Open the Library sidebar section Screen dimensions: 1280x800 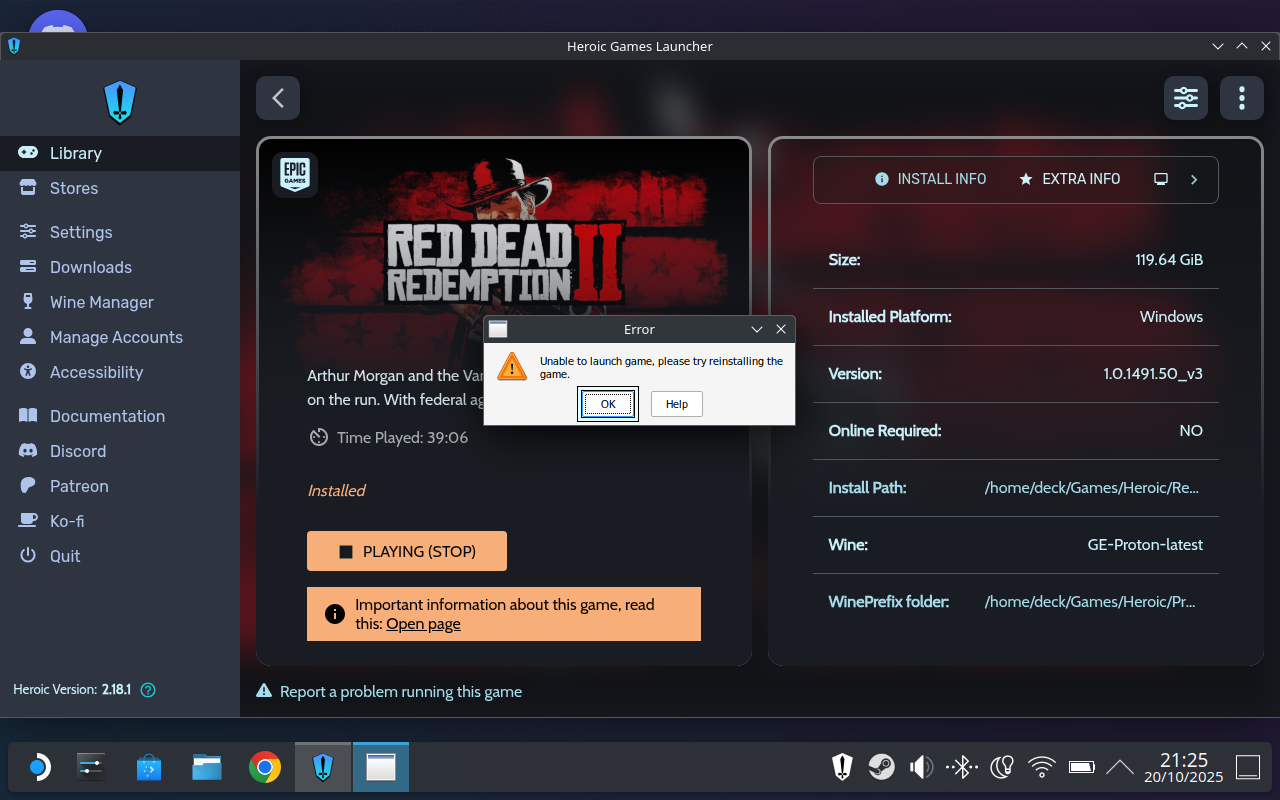point(120,153)
